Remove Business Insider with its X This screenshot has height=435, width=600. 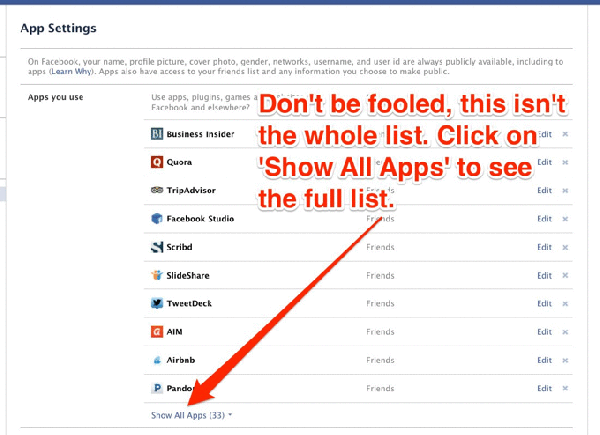coord(565,134)
